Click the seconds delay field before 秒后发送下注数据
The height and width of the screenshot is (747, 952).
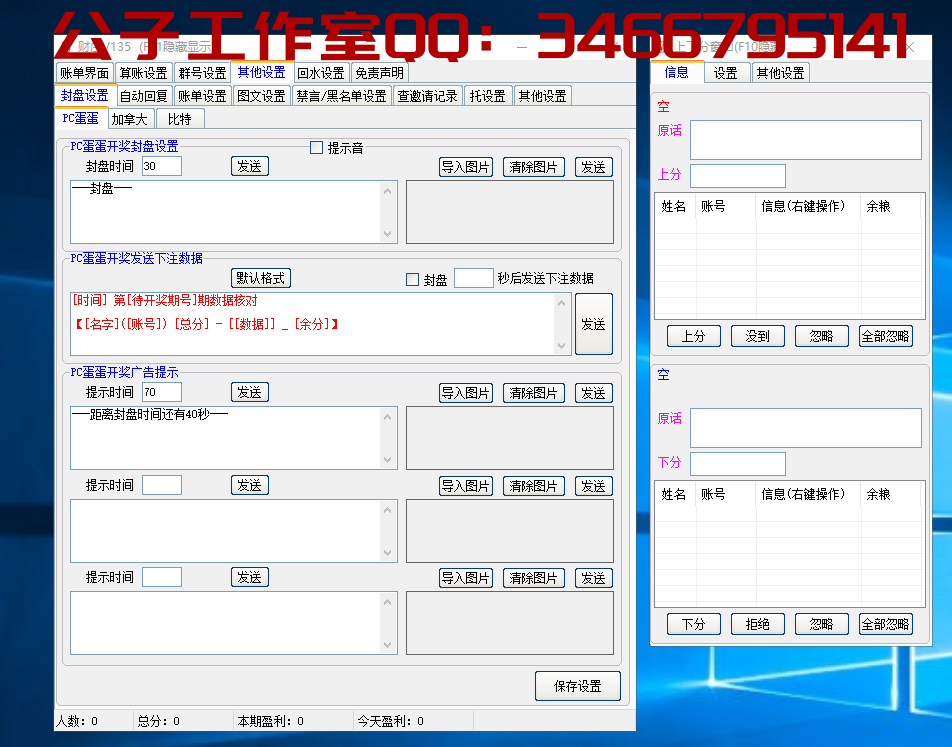pyautogui.click(x=474, y=278)
